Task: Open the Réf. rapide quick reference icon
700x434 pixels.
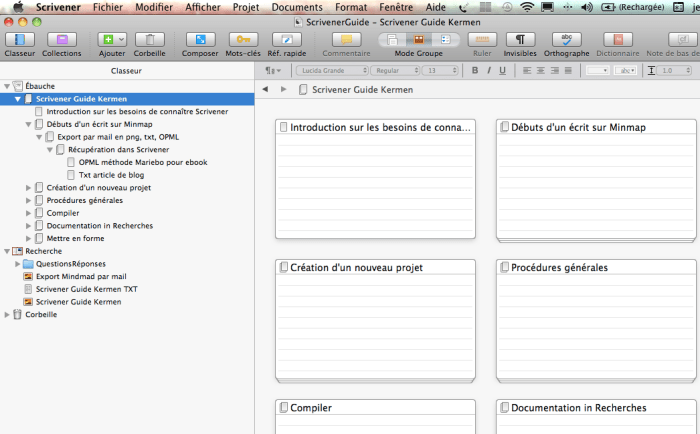Action: 287,40
